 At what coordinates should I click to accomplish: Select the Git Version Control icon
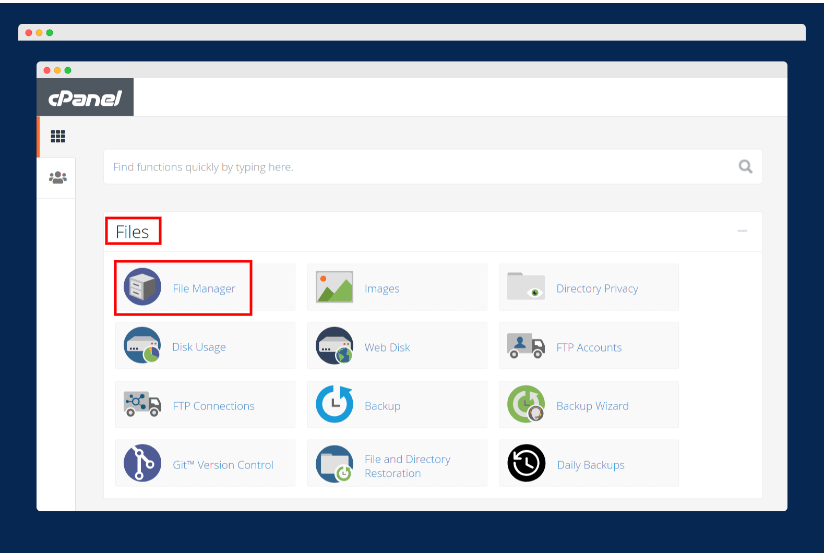tap(142, 464)
